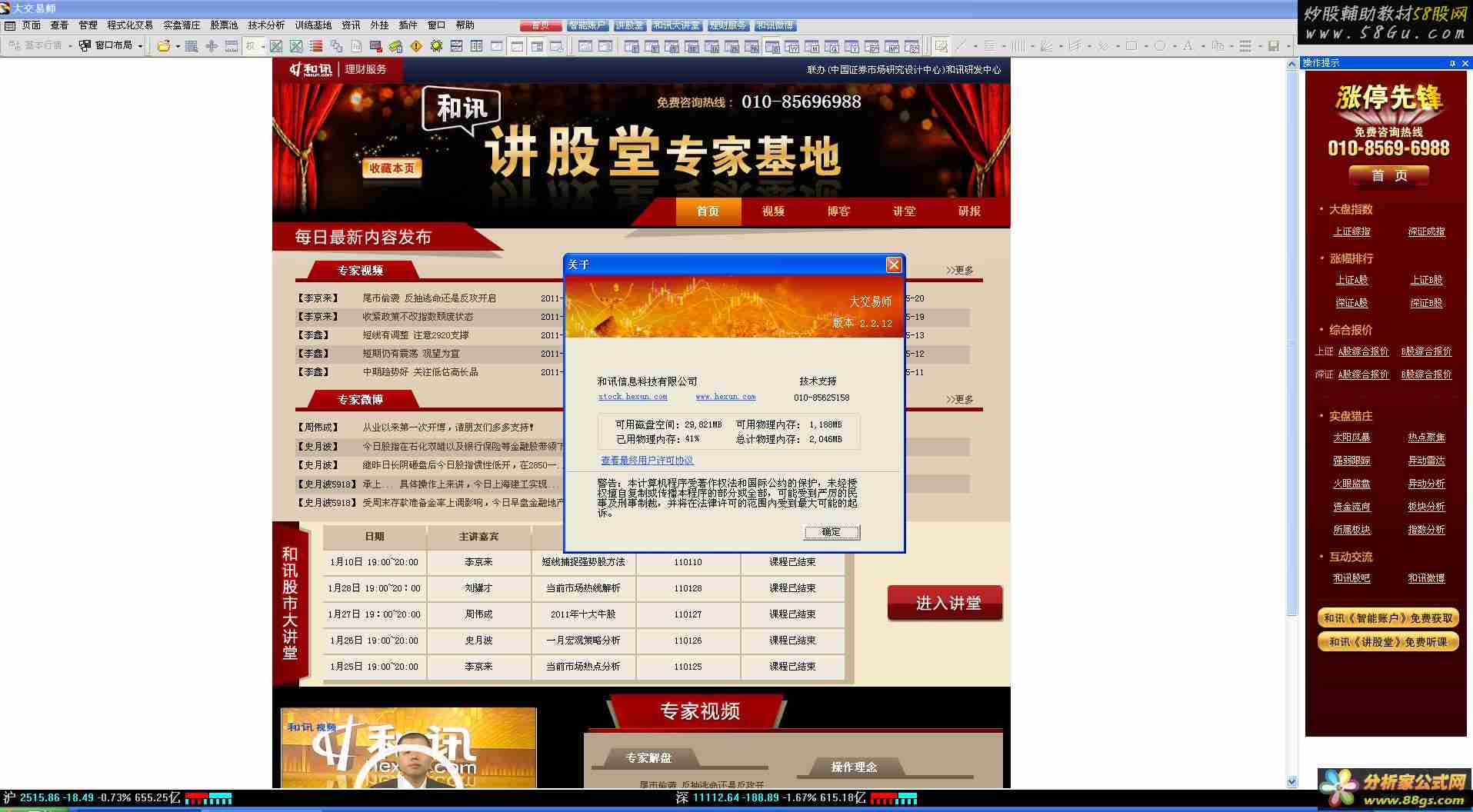Click the green gear settings icon
The height and width of the screenshot is (812, 1473).
[x=436, y=46]
